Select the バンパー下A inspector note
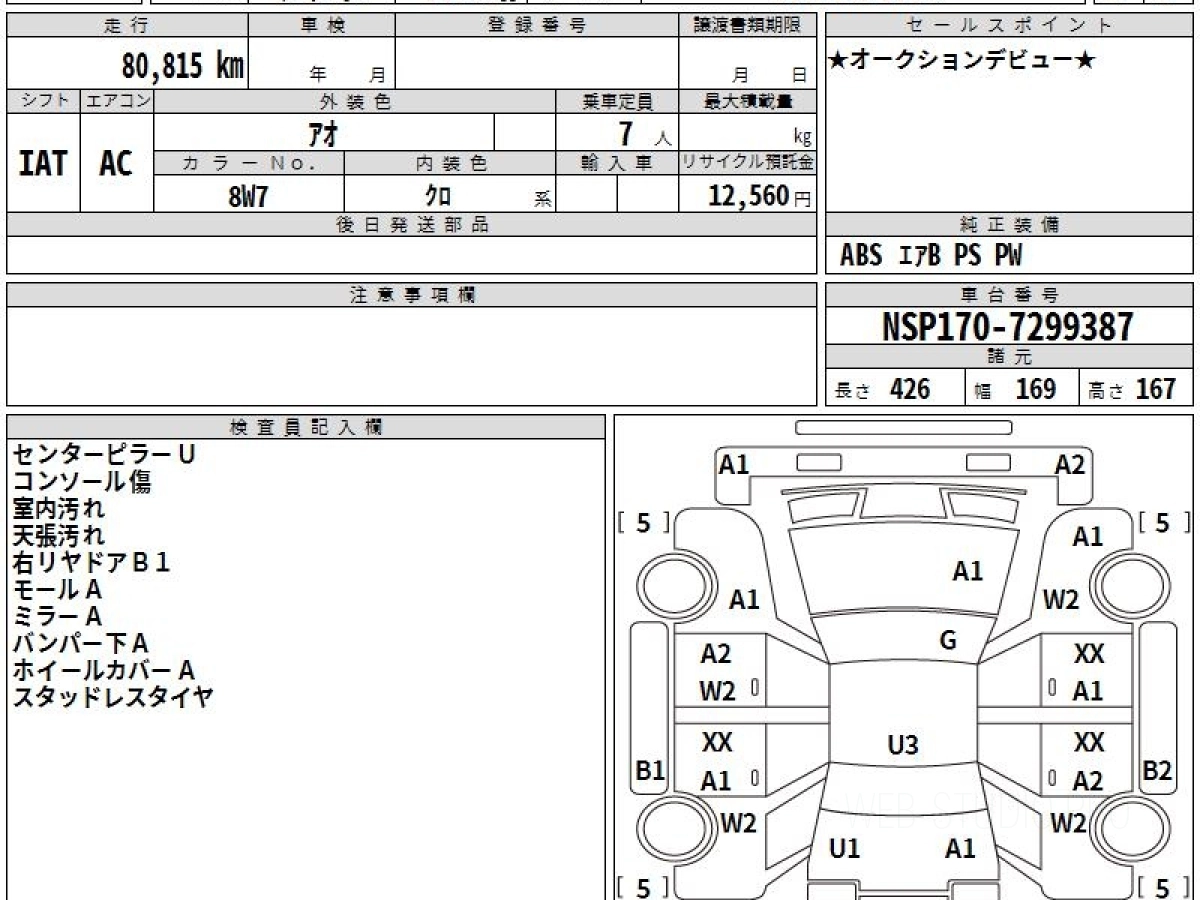 coord(80,643)
